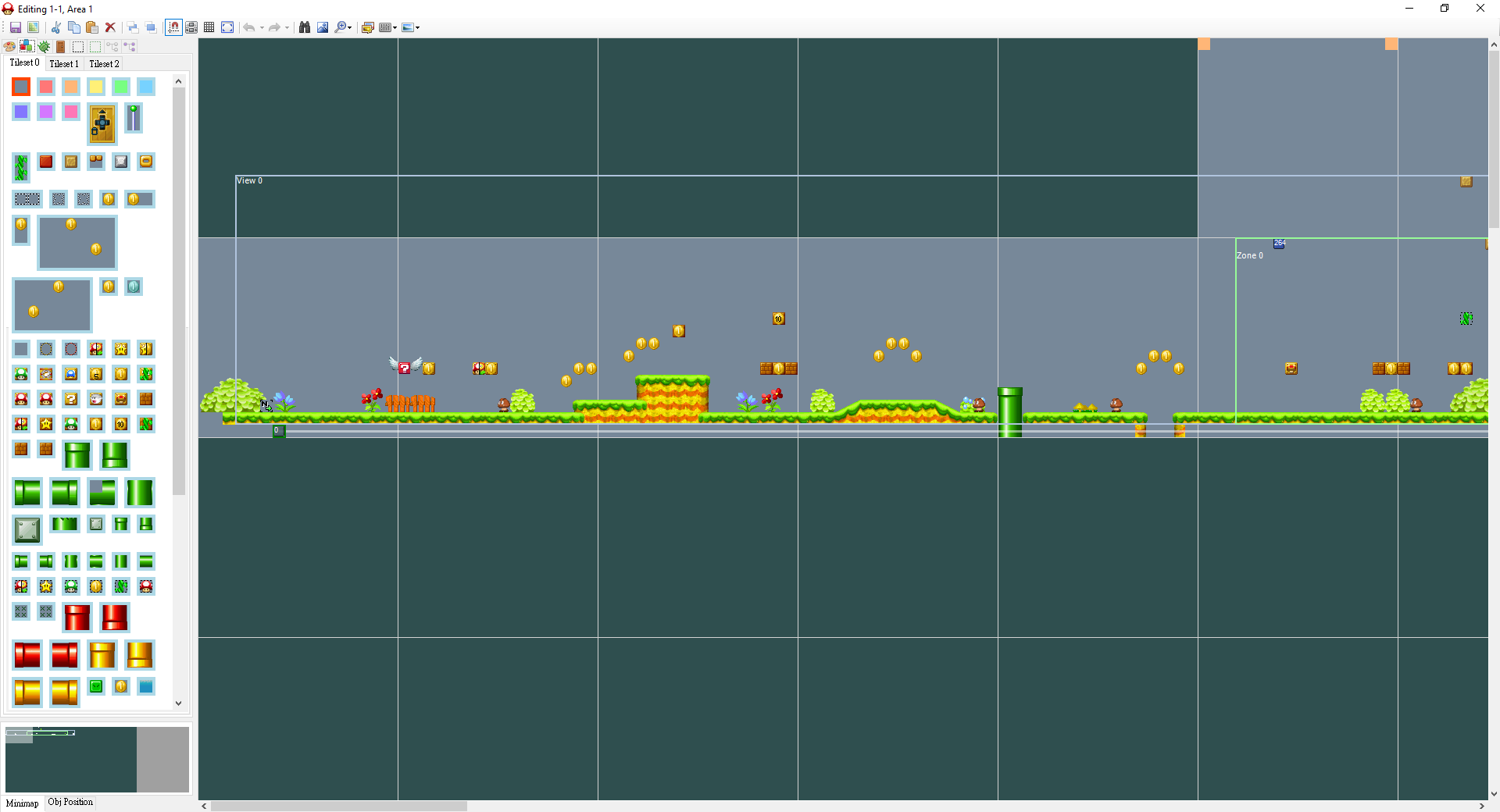The width and height of the screenshot is (1500, 812).
Task: Open the binoculars find tool
Action: click(305, 27)
